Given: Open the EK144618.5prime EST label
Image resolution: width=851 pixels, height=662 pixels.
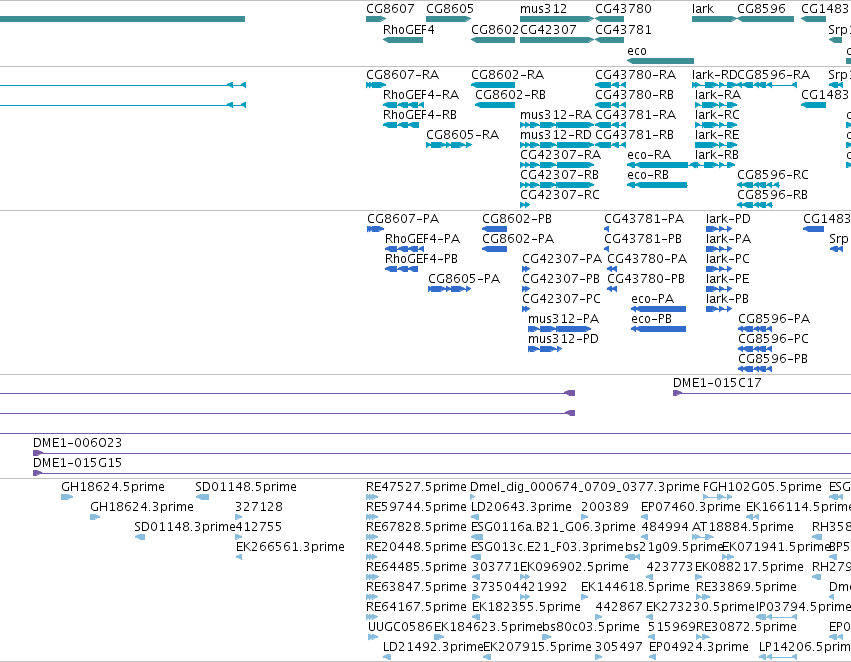Looking at the screenshot, I should [635, 588].
